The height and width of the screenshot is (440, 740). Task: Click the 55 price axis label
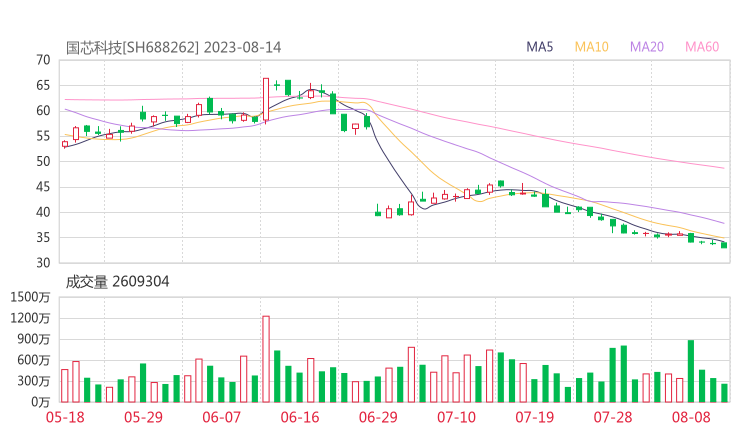tap(43, 136)
